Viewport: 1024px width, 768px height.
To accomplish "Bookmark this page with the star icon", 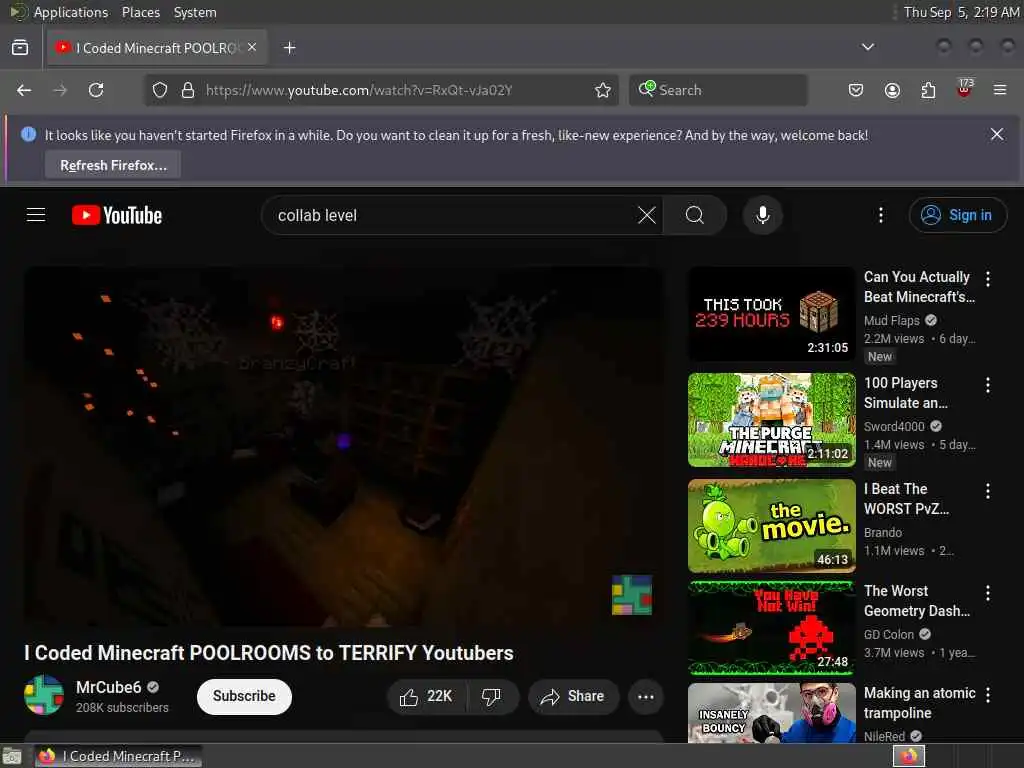I will [x=603, y=90].
